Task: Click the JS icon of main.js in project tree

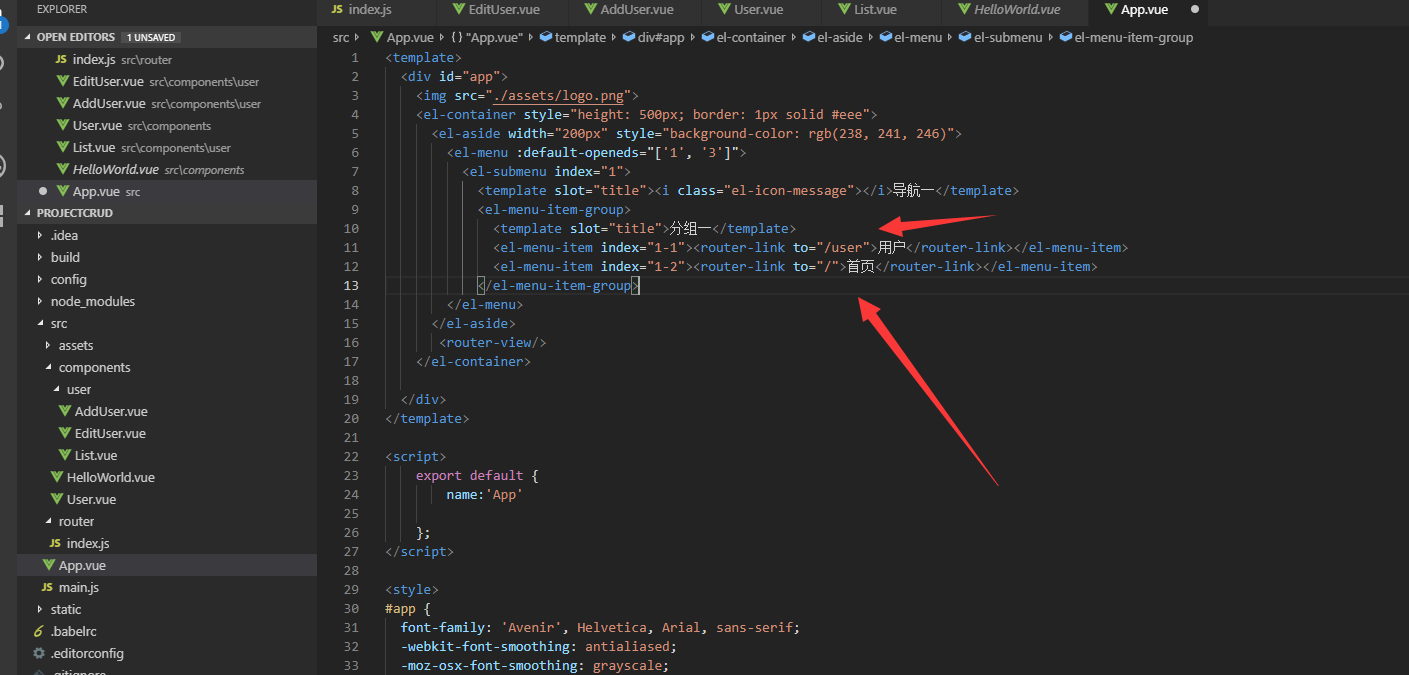Action: coord(47,587)
